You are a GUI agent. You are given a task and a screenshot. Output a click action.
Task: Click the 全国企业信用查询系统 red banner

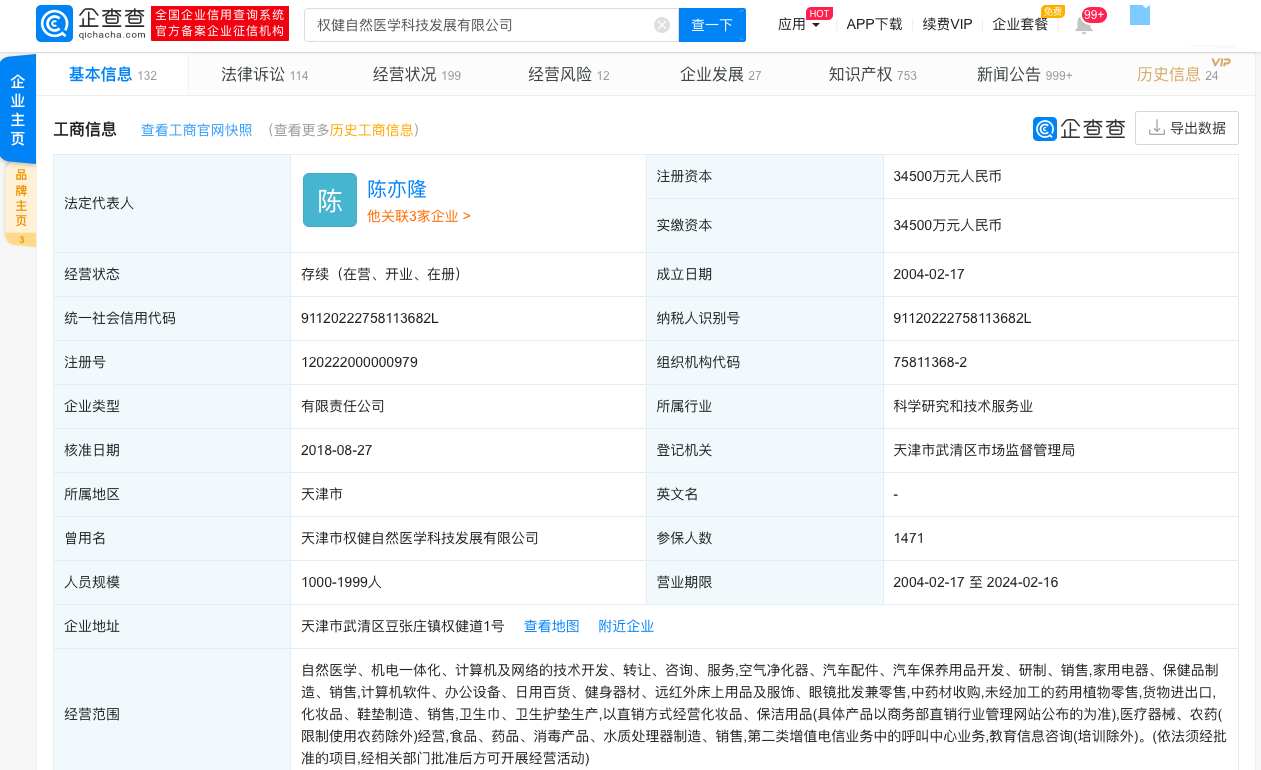[220, 24]
